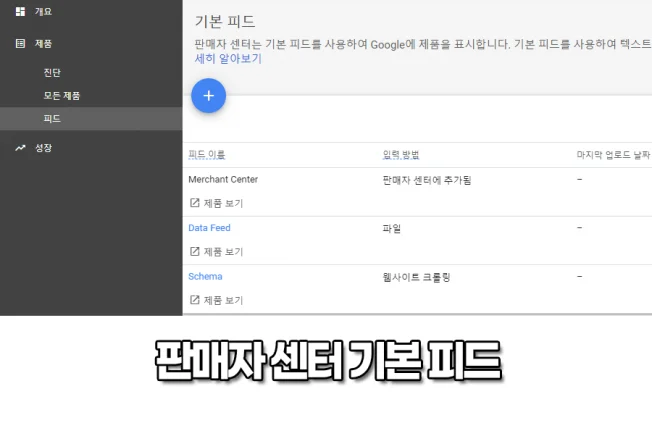Open the Schema feed link

click(x=205, y=276)
